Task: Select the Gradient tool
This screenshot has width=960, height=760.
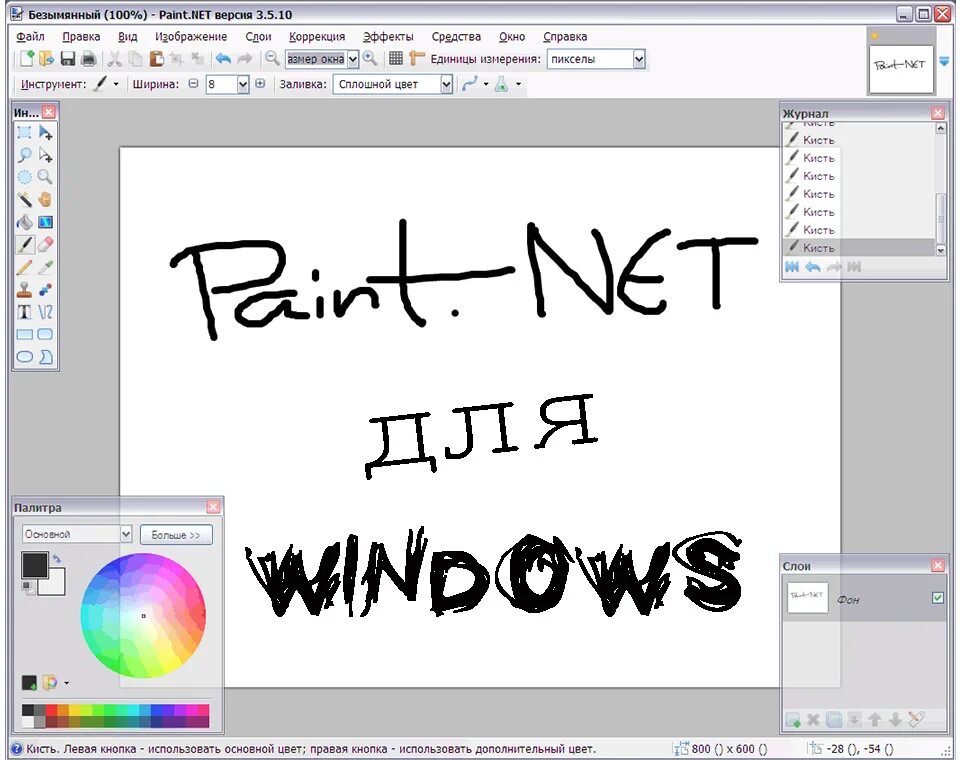Action: [45, 222]
